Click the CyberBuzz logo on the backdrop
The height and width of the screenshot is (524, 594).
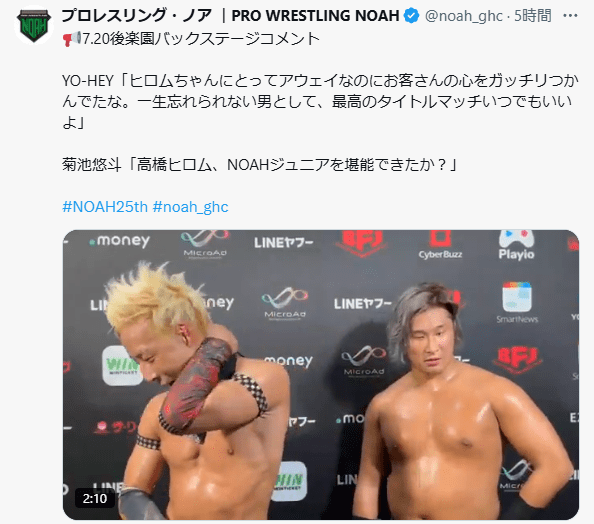pos(440,246)
